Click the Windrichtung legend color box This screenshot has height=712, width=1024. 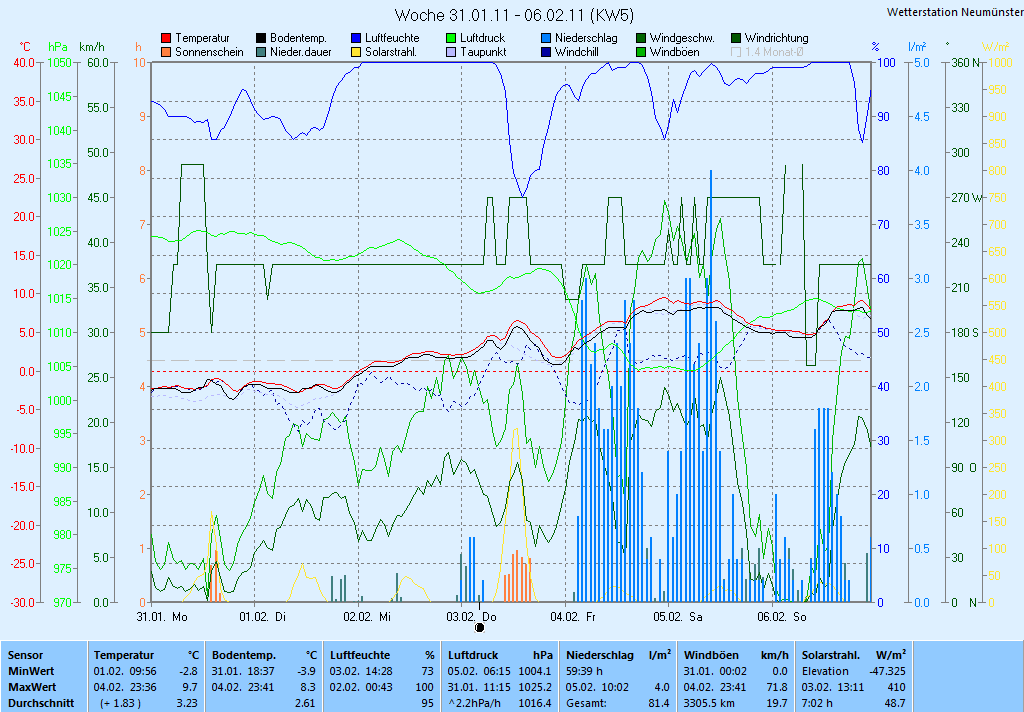(736, 38)
